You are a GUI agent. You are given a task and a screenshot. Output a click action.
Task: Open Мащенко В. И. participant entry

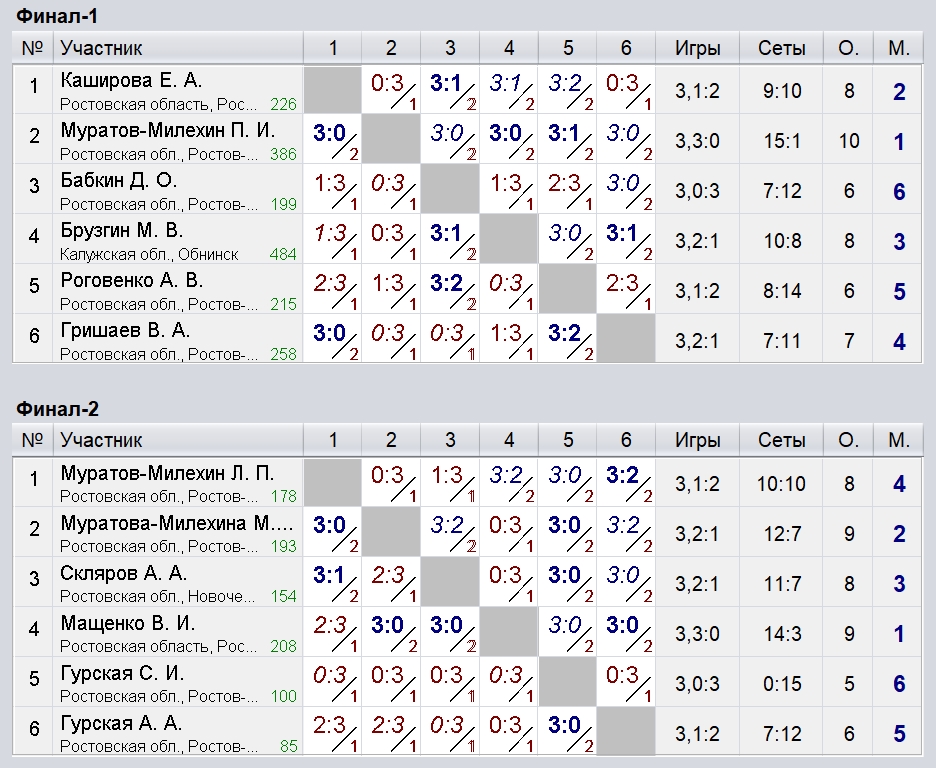(128, 623)
